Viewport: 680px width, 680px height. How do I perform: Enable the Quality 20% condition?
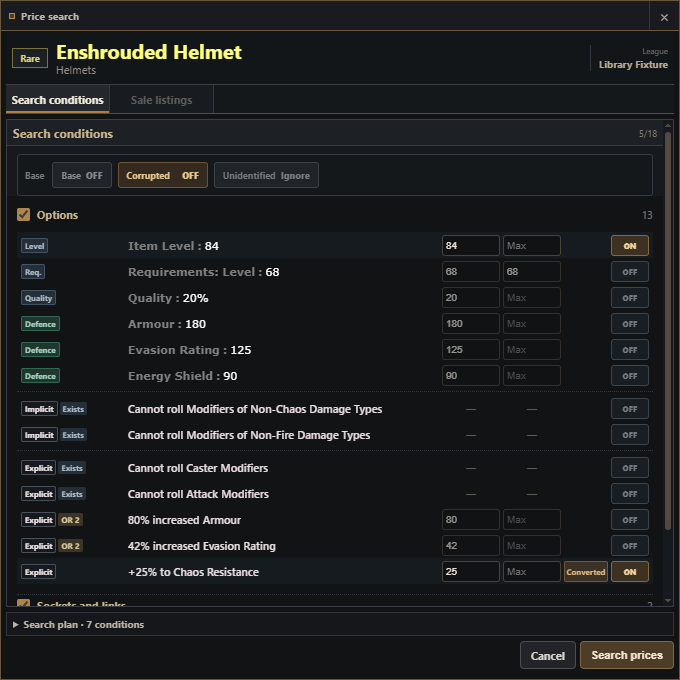pos(630,298)
